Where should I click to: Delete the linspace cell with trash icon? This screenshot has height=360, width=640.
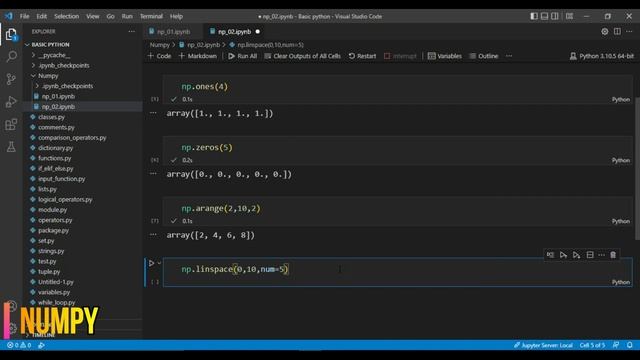coord(613,255)
